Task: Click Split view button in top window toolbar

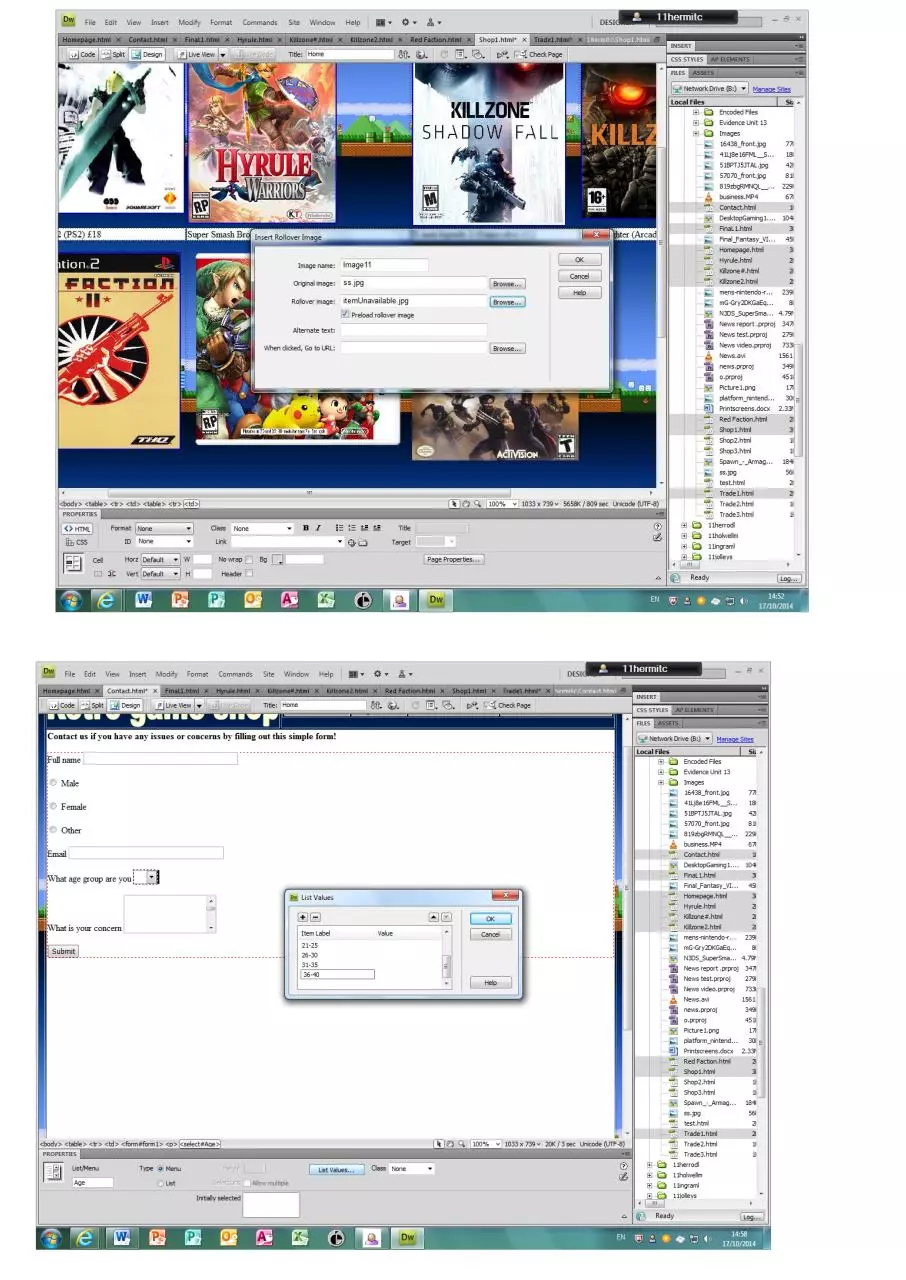Action: (x=113, y=54)
